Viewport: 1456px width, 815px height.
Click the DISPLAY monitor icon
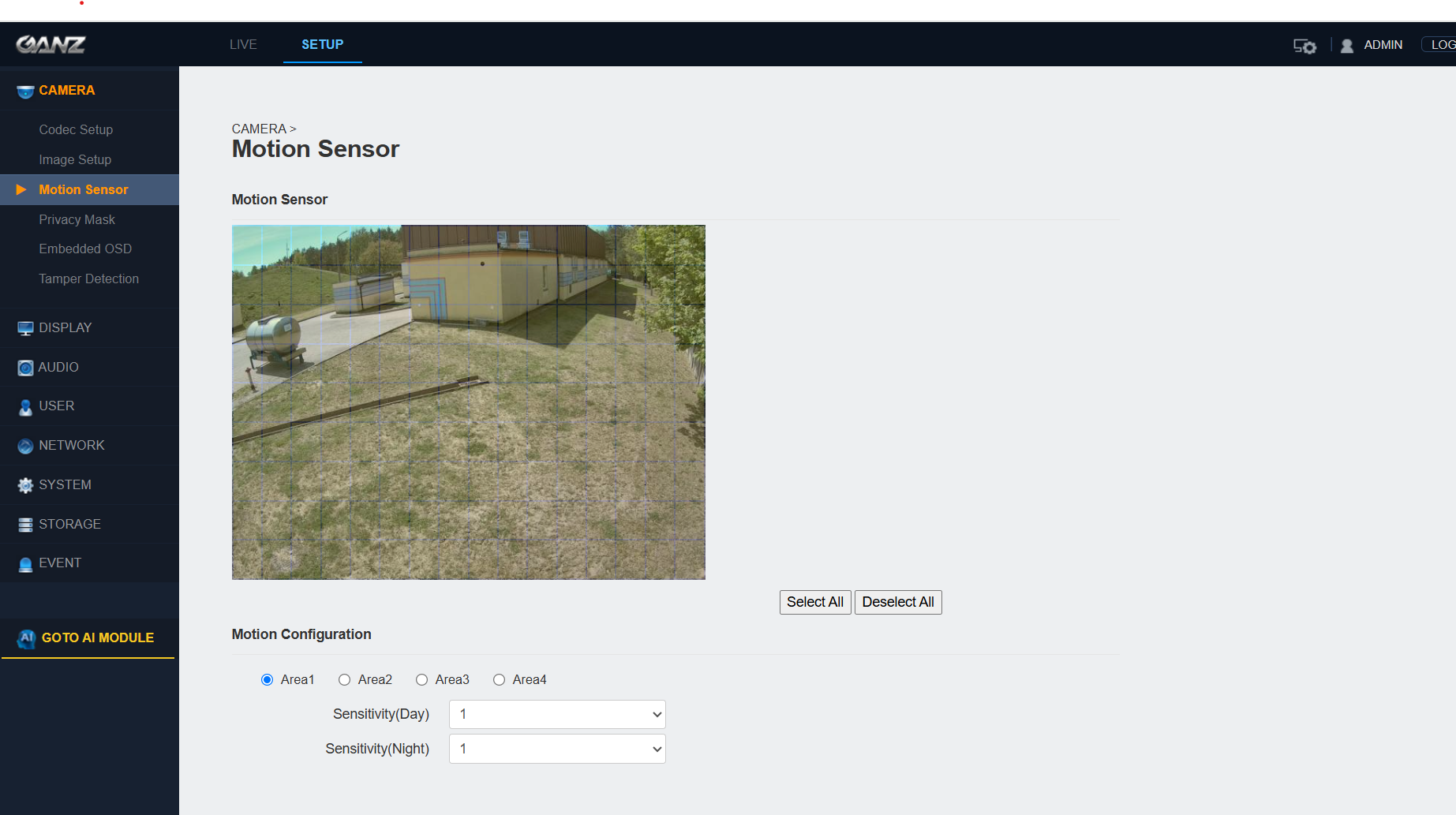click(x=24, y=327)
